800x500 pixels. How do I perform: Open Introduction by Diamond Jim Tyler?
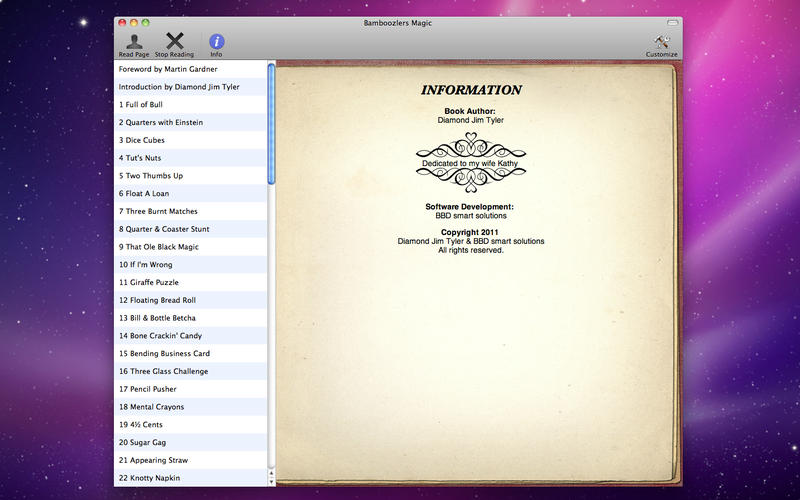point(179,87)
